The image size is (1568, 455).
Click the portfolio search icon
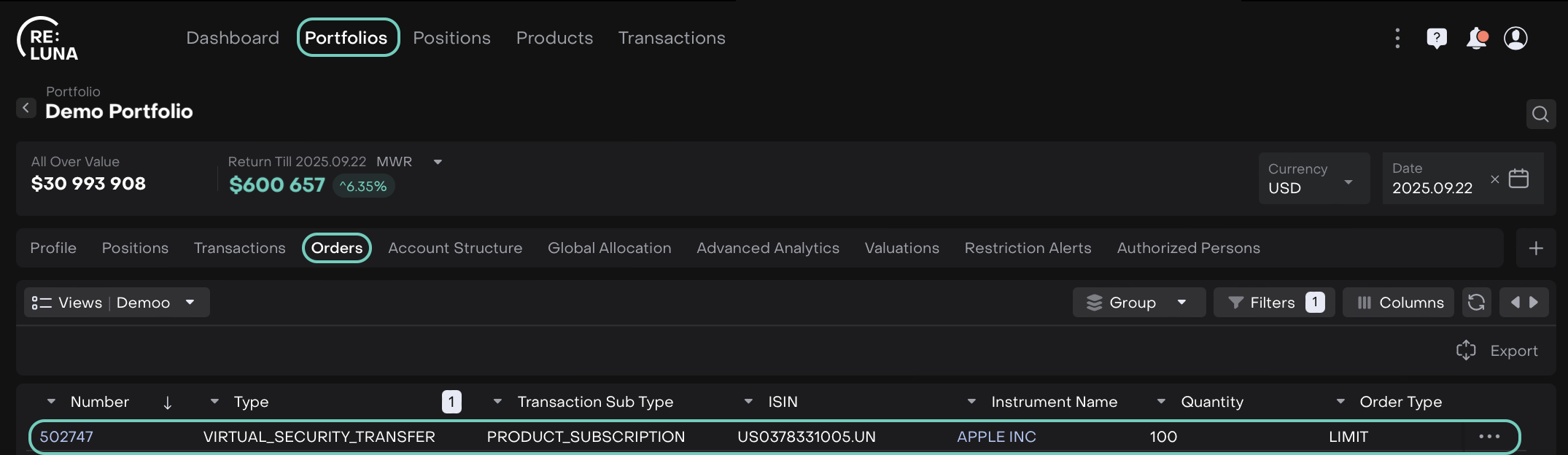tap(1540, 114)
